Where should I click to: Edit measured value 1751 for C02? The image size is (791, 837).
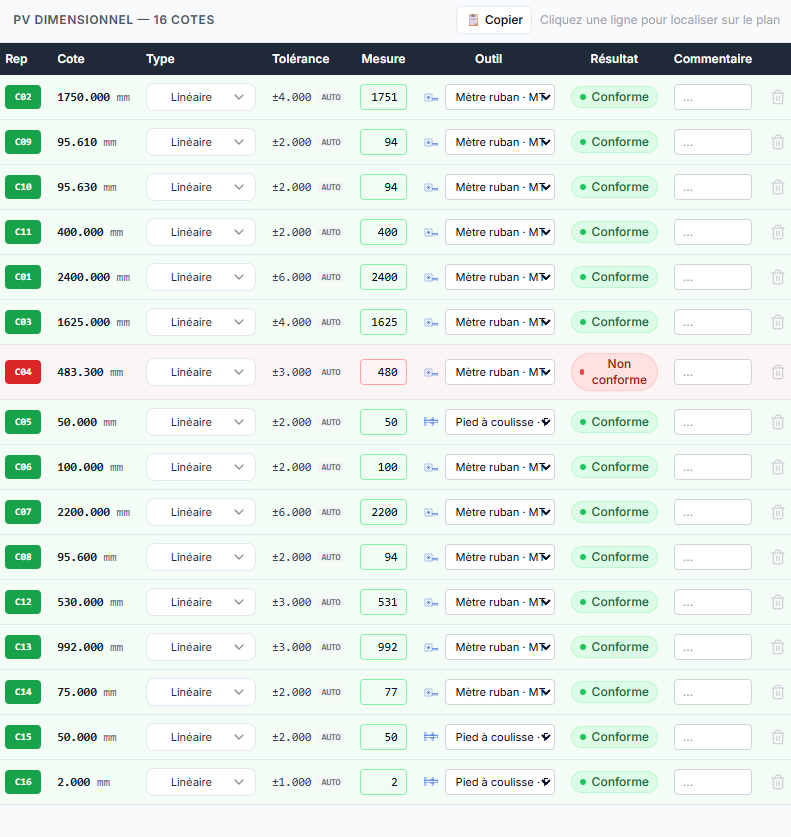click(x=383, y=97)
